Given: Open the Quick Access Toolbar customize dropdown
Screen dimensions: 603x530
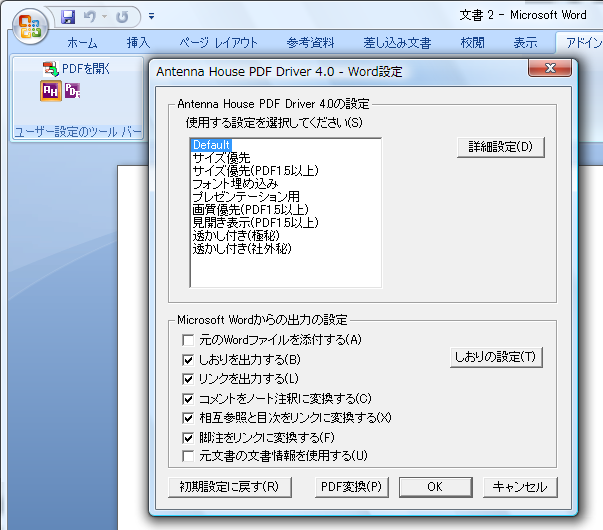Looking at the screenshot, I should [x=152, y=16].
